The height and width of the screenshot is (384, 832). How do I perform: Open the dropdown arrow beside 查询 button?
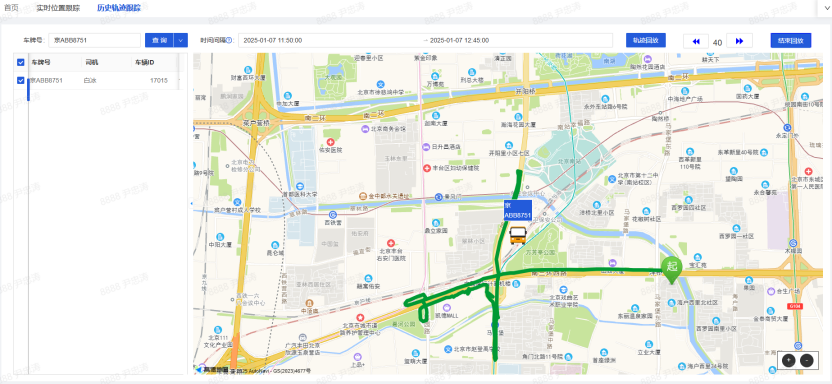[181, 40]
